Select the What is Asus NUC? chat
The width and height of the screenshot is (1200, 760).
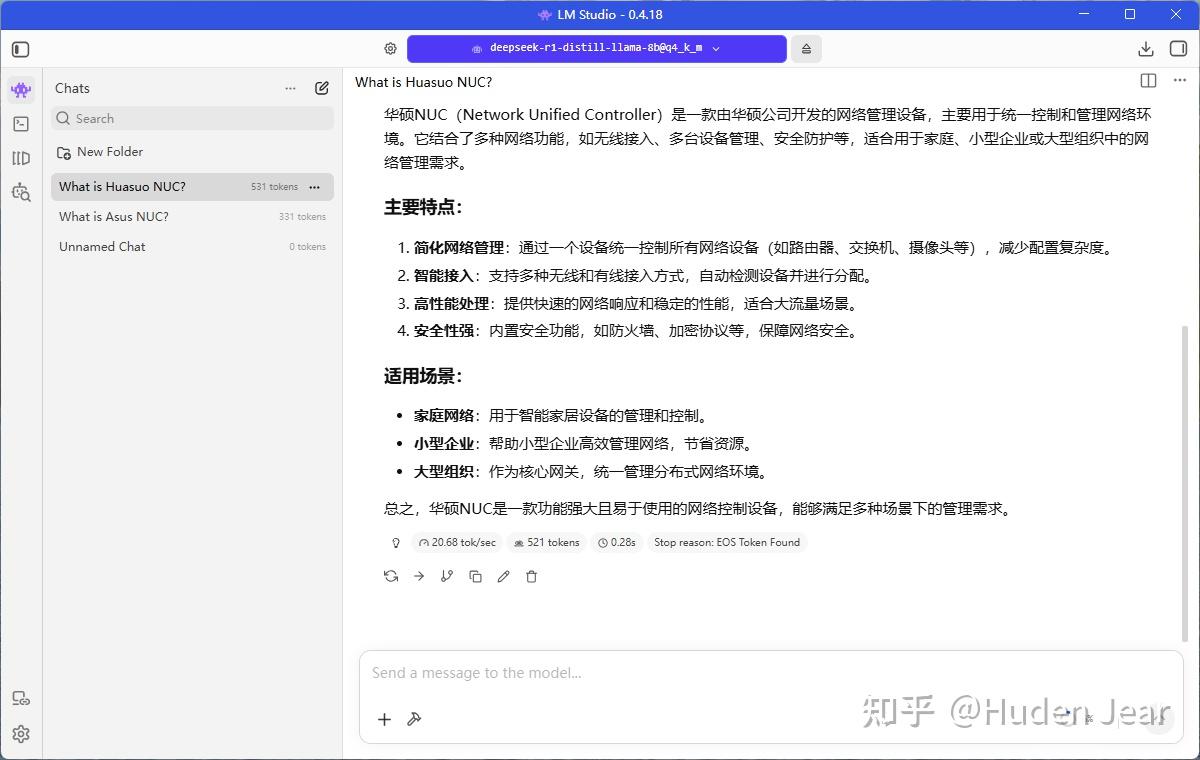pos(192,217)
